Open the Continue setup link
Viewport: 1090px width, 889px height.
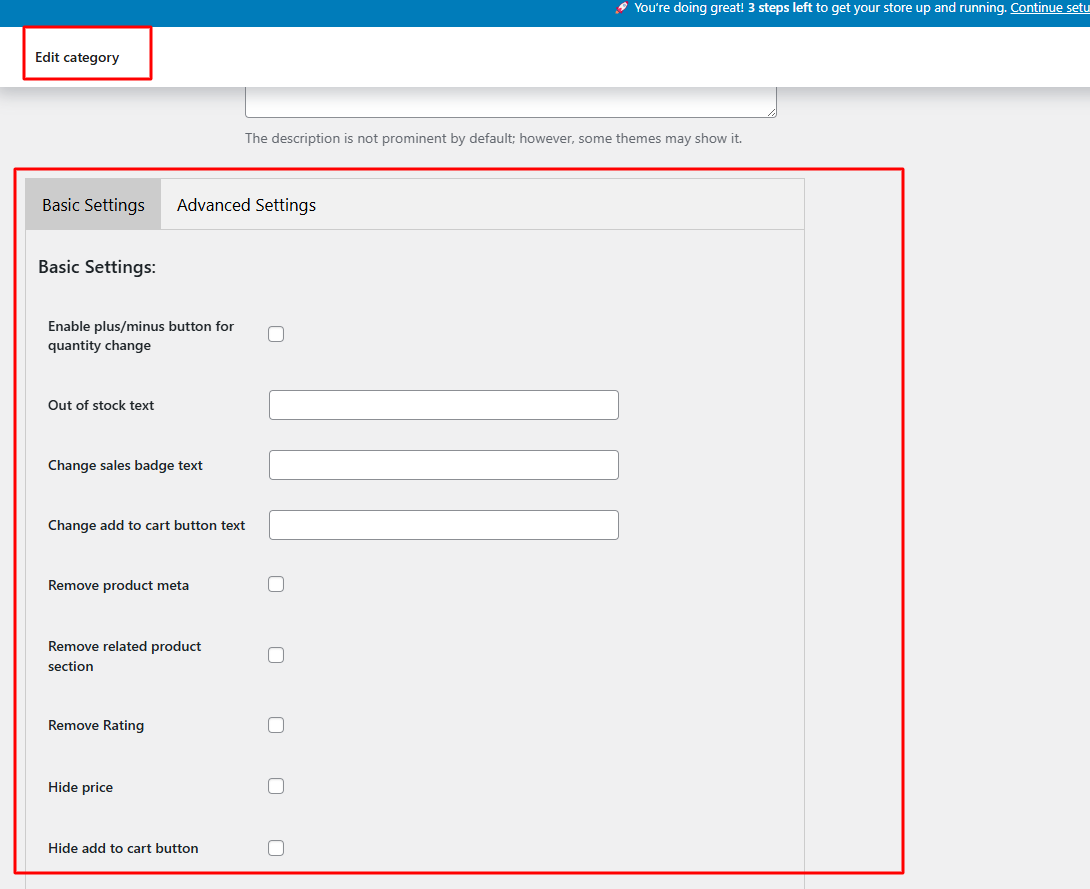coord(1049,8)
